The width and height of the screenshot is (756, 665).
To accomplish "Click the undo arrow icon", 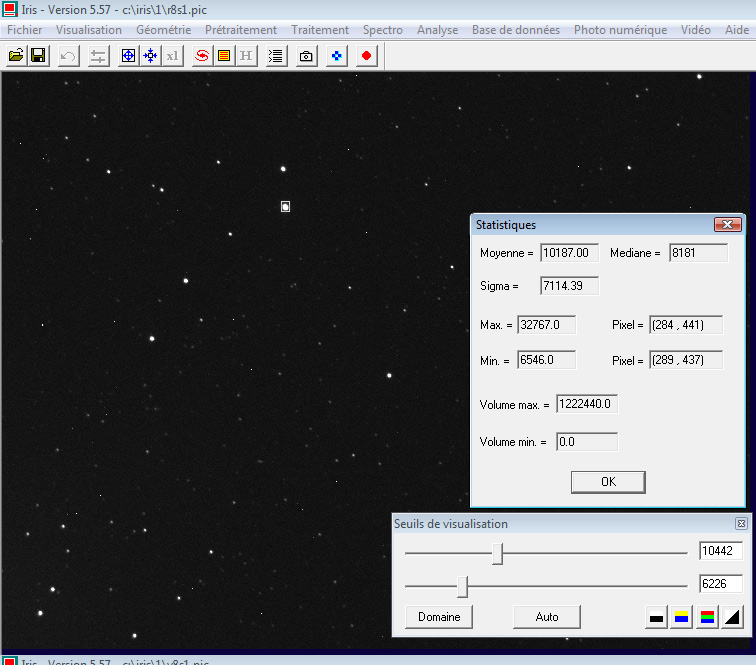I will [x=68, y=56].
